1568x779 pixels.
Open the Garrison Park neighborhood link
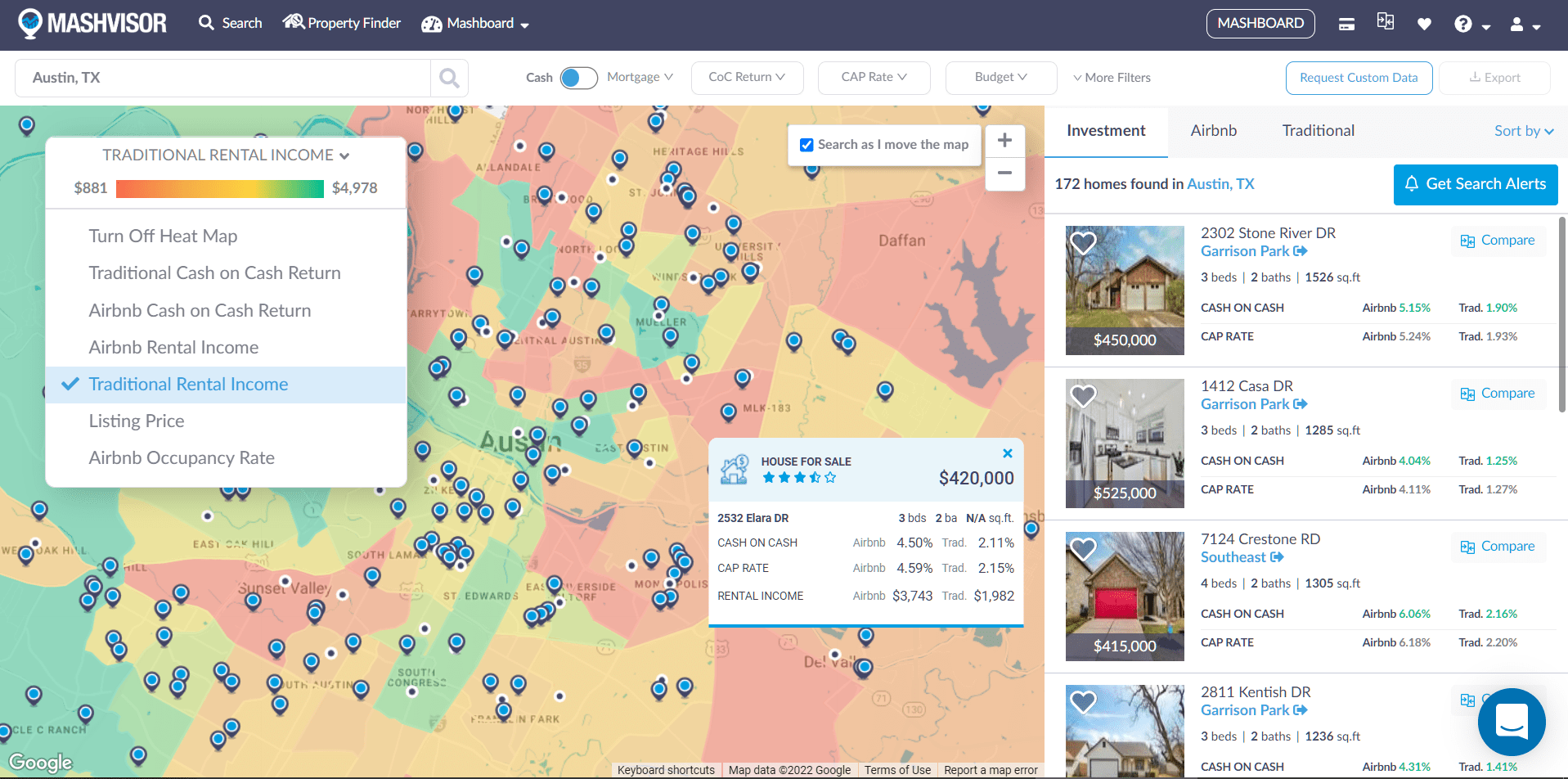(1246, 251)
